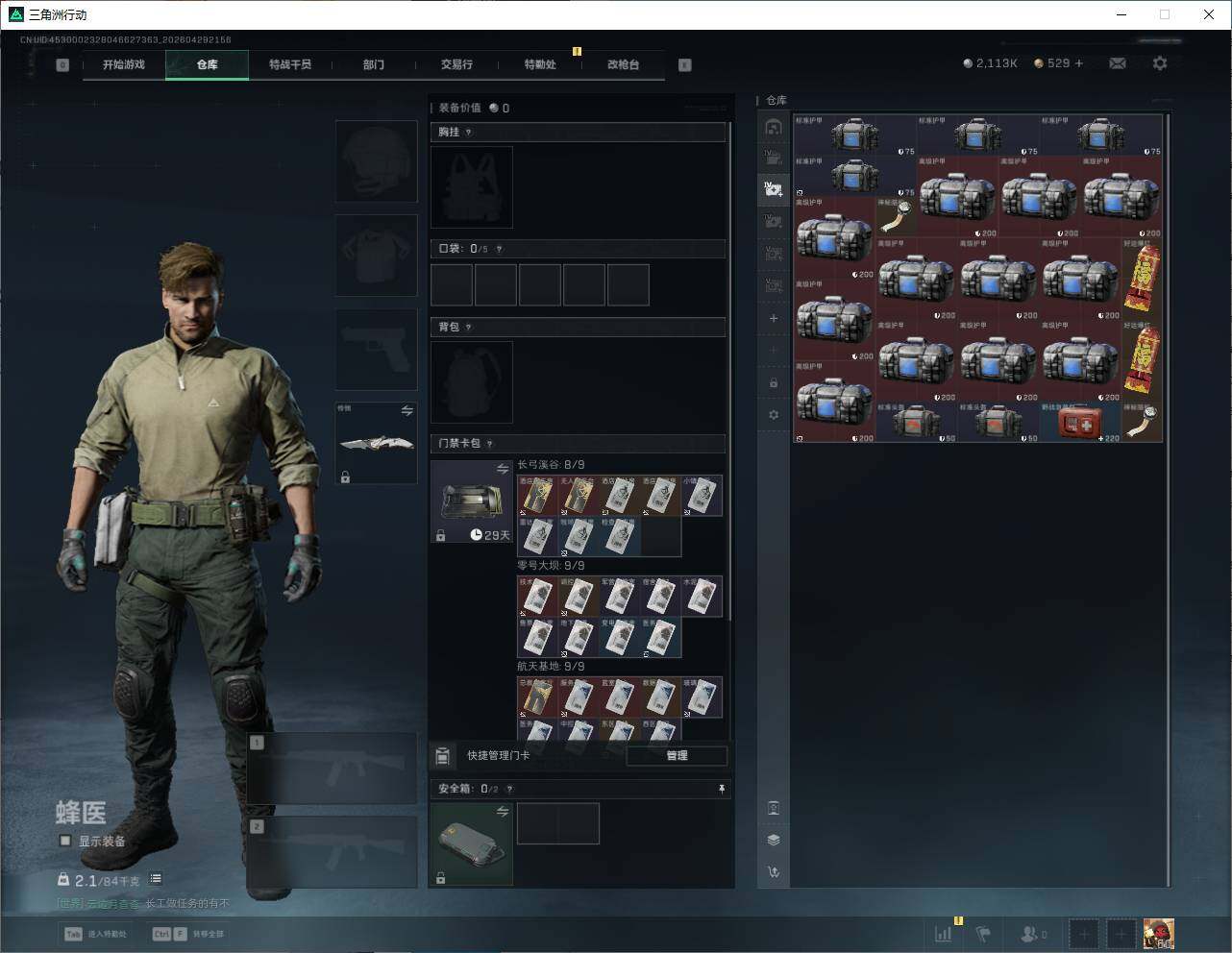Open the 交易行 tab

point(456,64)
